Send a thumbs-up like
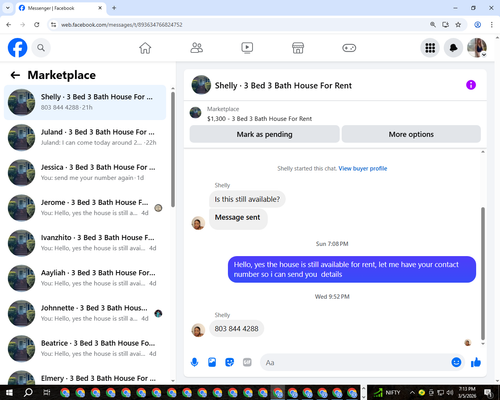Viewport: 500px width, 400px height. coord(476,362)
